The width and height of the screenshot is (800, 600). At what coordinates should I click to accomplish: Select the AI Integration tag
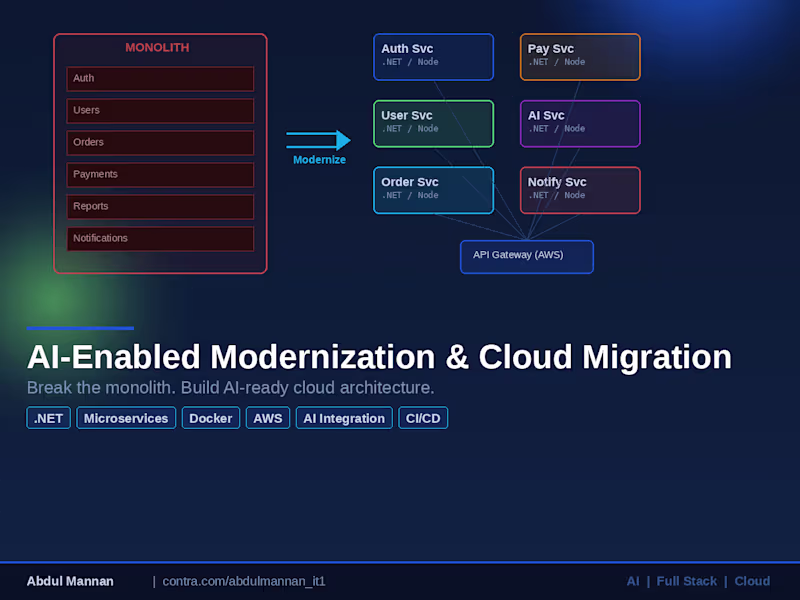pyautogui.click(x=344, y=418)
